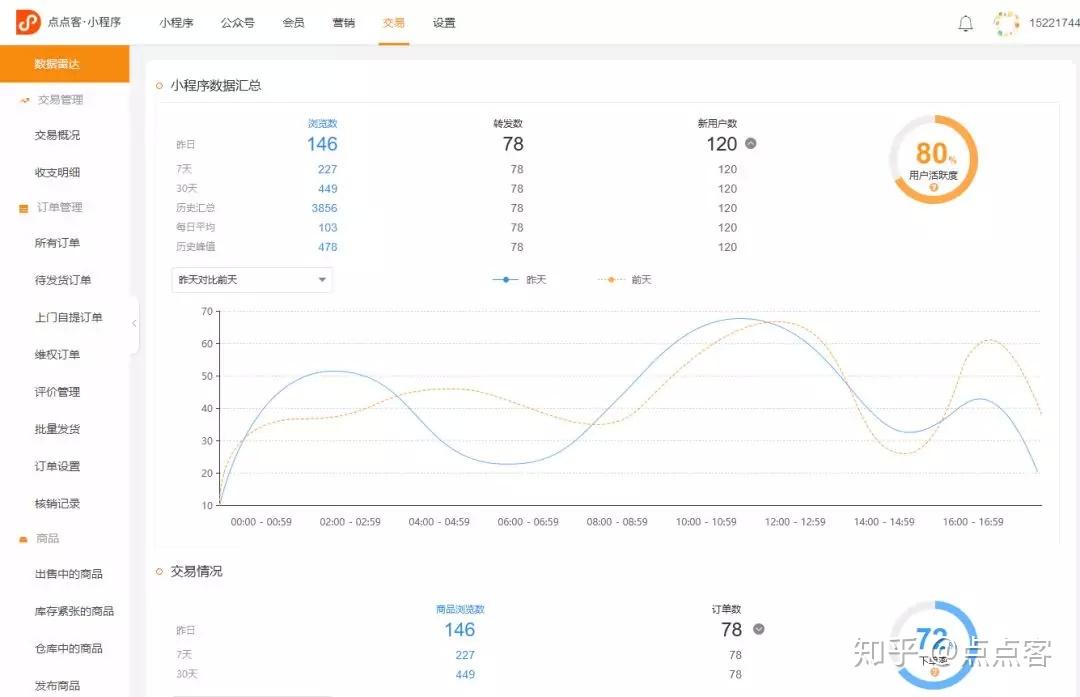Click the 交易管理 sidebar heading
The width and height of the screenshot is (1080, 697).
click(61, 100)
